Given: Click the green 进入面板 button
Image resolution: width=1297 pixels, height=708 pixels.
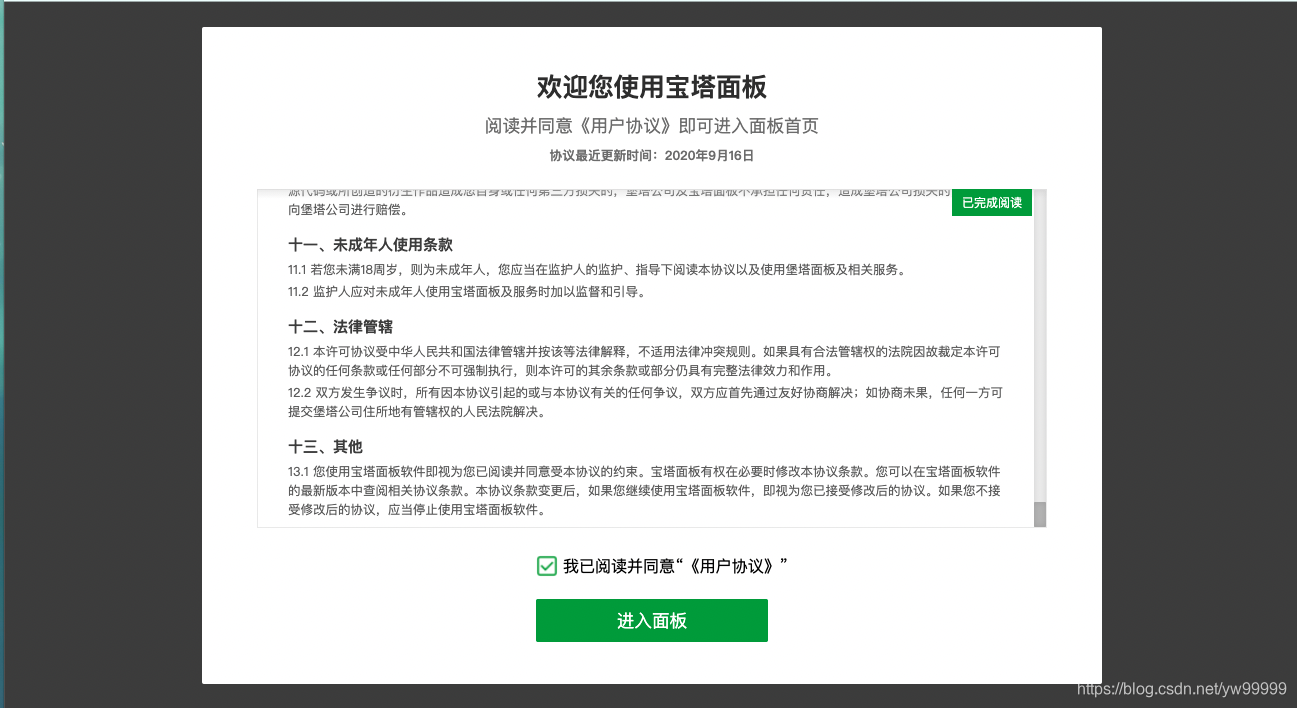Looking at the screenshot, I should coord(652,620).
